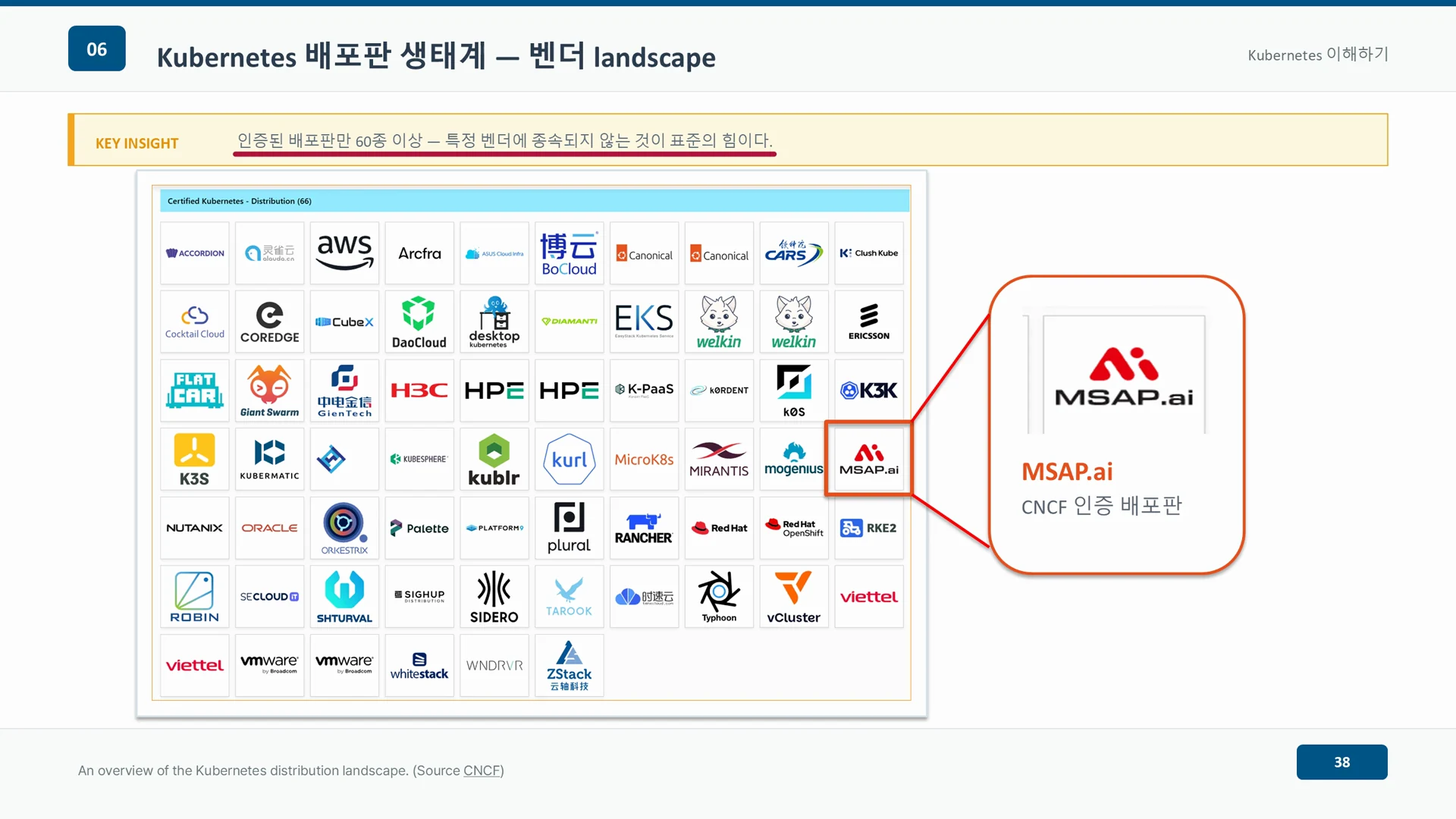Click the K3K logo tile
The image size is (1456, 819).
(869, 391)
